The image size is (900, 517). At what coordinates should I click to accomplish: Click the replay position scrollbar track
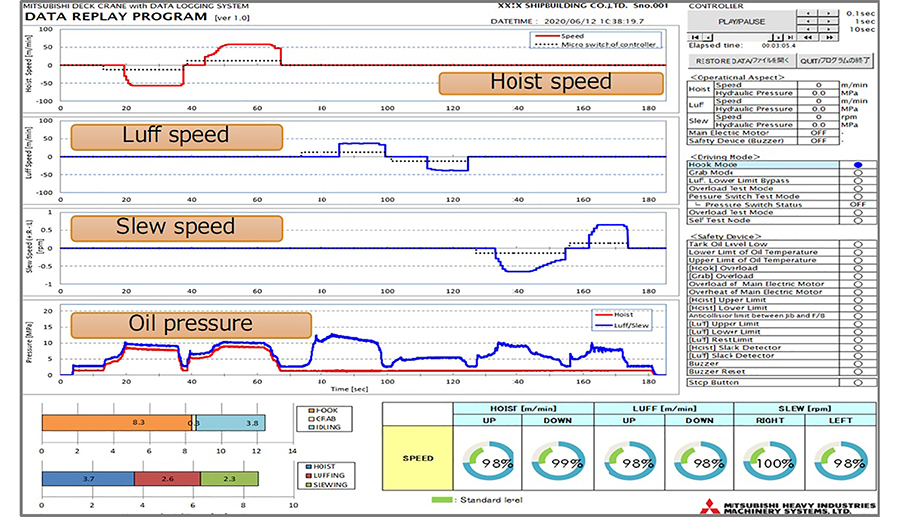[x=743, y=37]
